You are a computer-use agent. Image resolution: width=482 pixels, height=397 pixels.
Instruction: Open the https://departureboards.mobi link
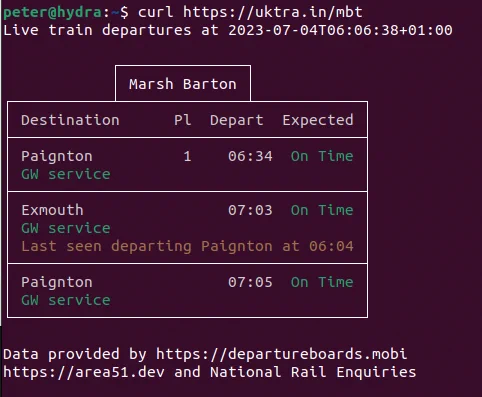(282, 354)
